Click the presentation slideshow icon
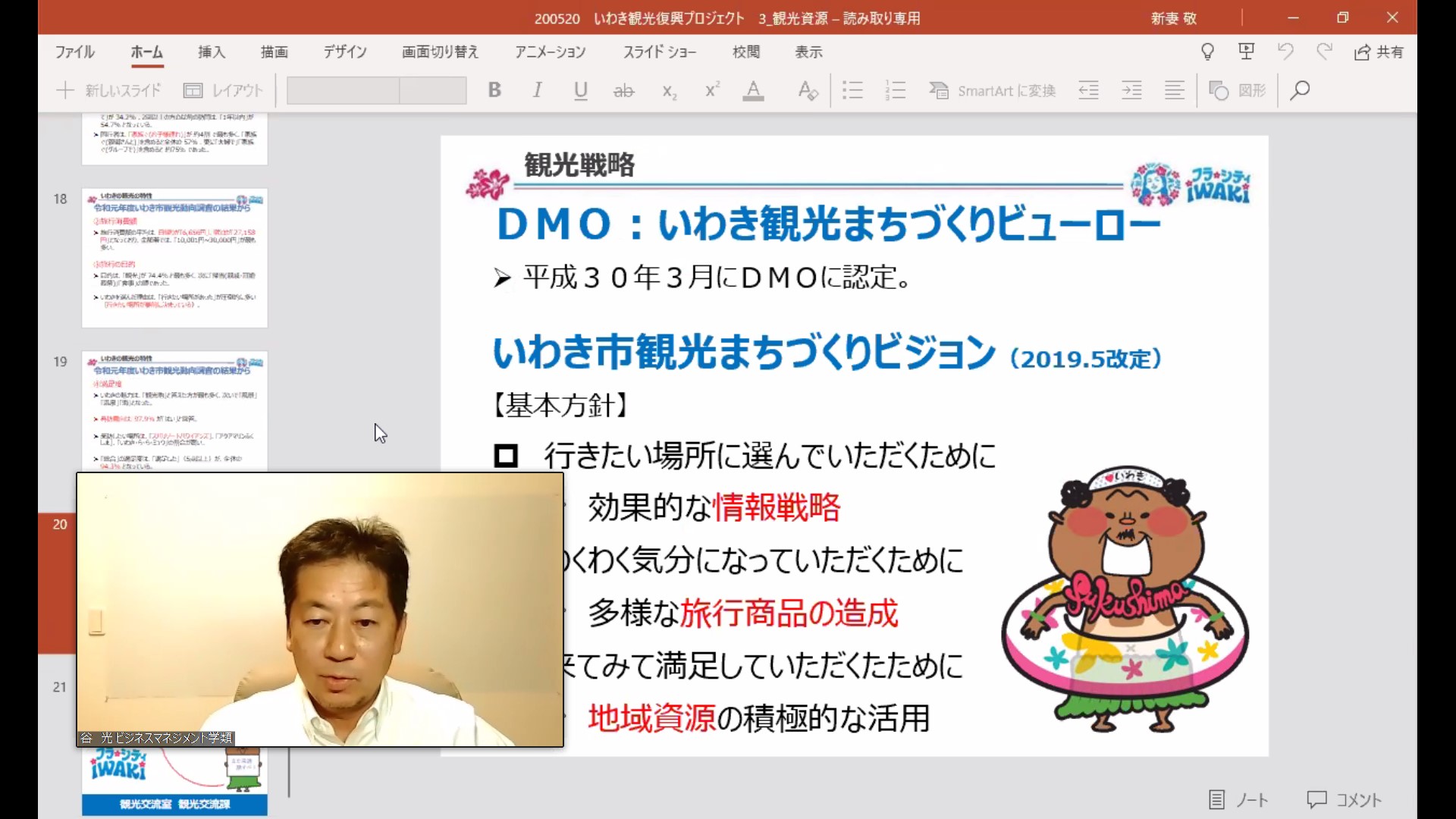Screen dimensions: 1456x819 pyautogui.click(x=1246, y=52)
